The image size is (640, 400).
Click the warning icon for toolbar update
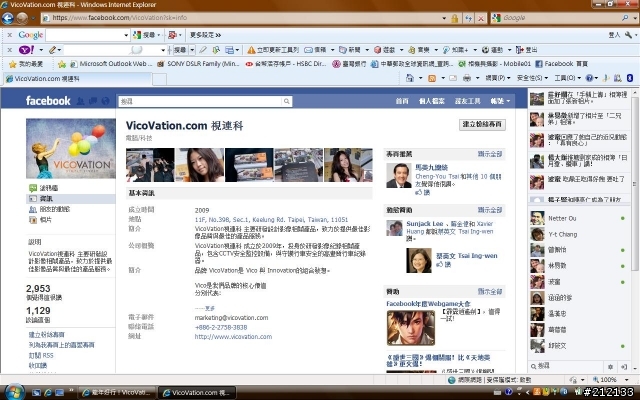tap(251, 50)
